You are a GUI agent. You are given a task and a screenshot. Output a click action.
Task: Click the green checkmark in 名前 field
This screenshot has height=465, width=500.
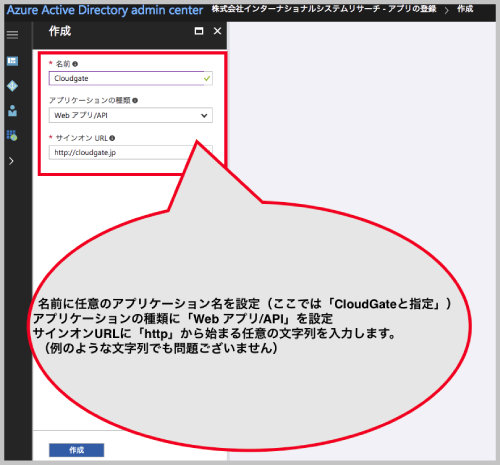207,79
